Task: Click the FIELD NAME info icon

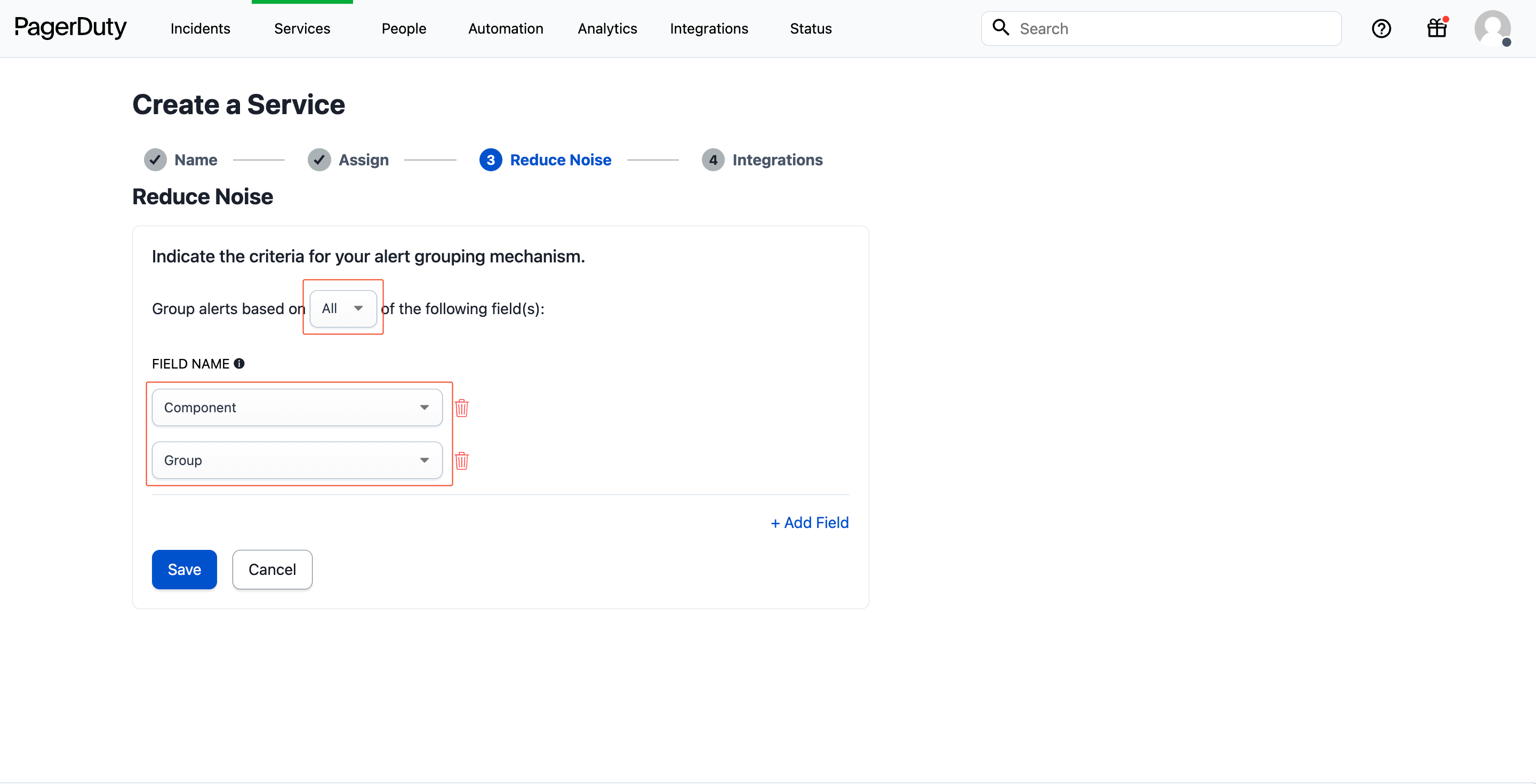Action: pyautogui.click(x=239, y=364)
